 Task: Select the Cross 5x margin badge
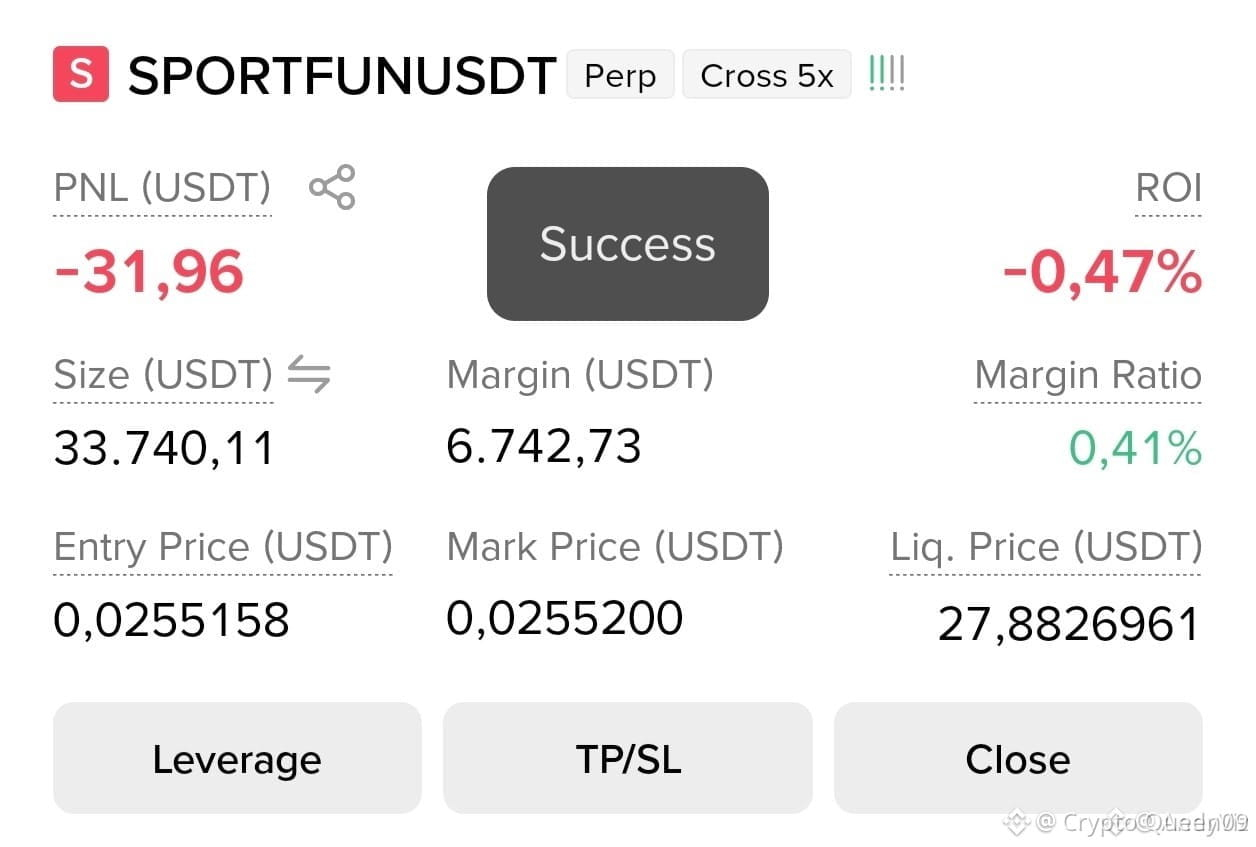pos(767,75)
